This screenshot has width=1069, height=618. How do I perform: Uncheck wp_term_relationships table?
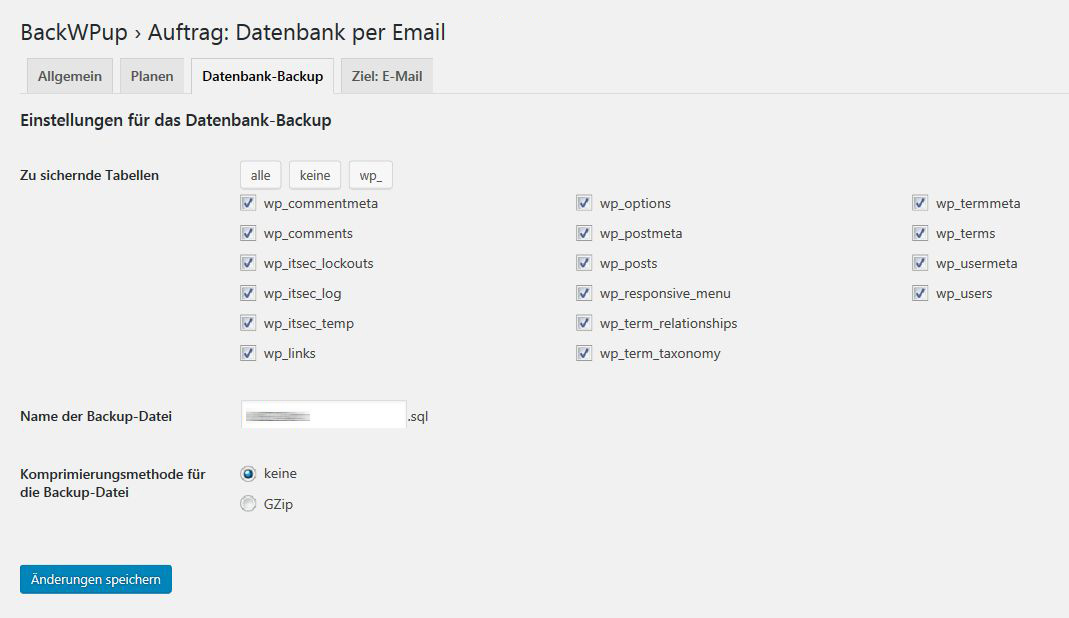coord(584,323)
